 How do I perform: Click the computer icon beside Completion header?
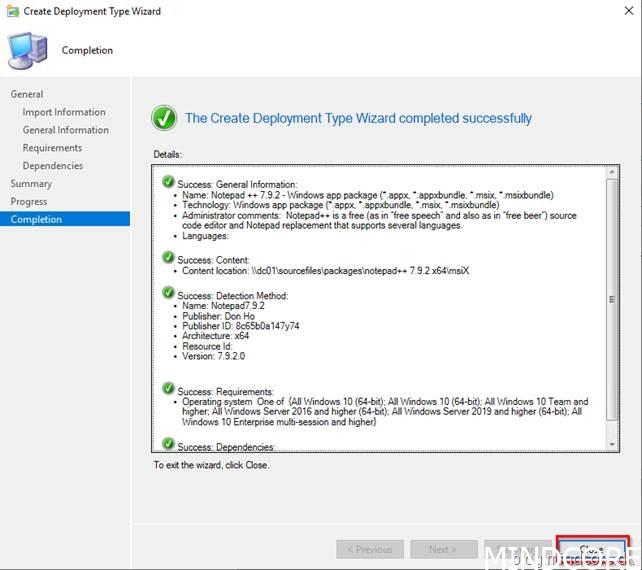(27, 50)
